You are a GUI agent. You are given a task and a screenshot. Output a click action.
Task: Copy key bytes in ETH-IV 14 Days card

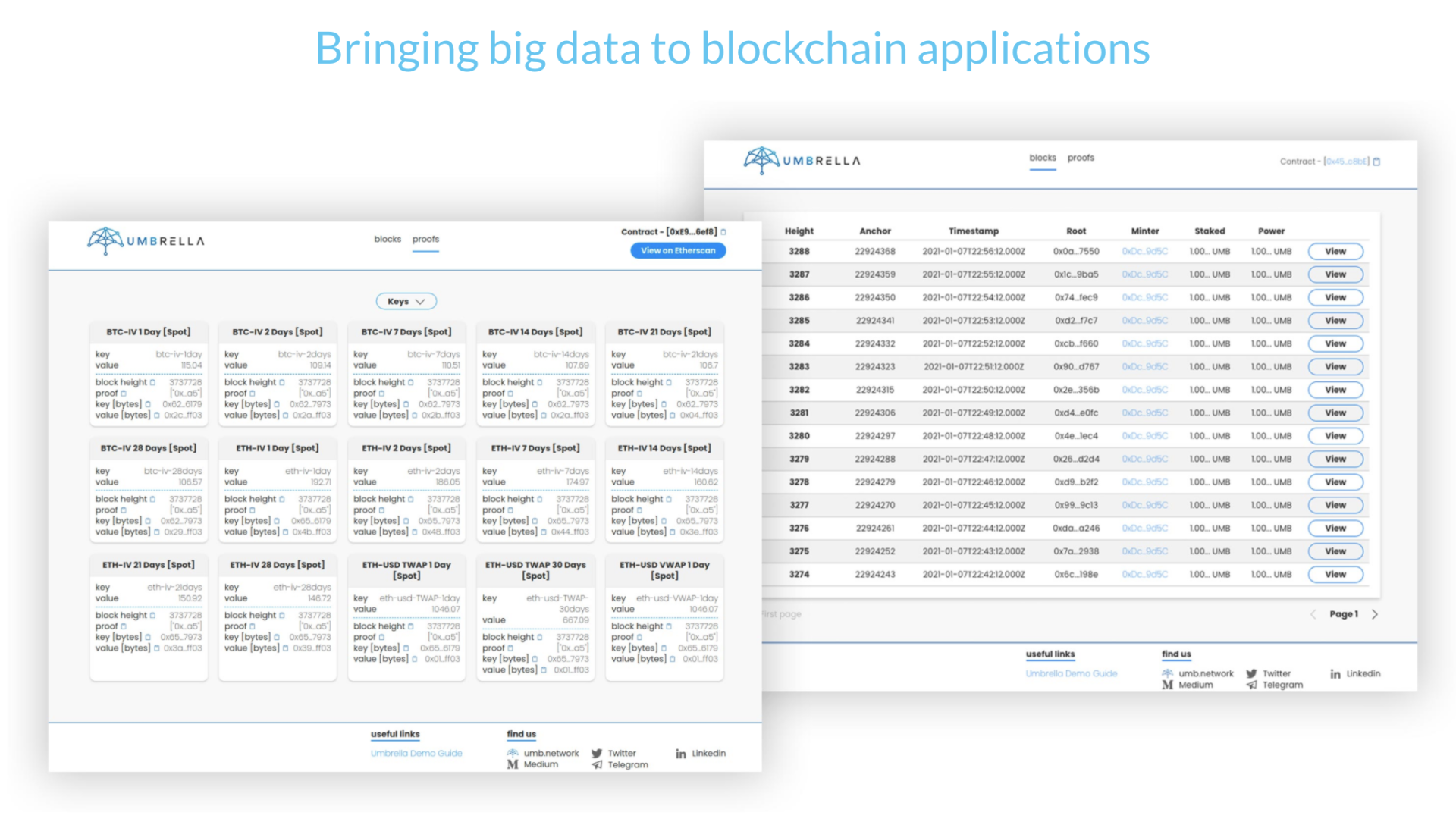click(664, 521)
